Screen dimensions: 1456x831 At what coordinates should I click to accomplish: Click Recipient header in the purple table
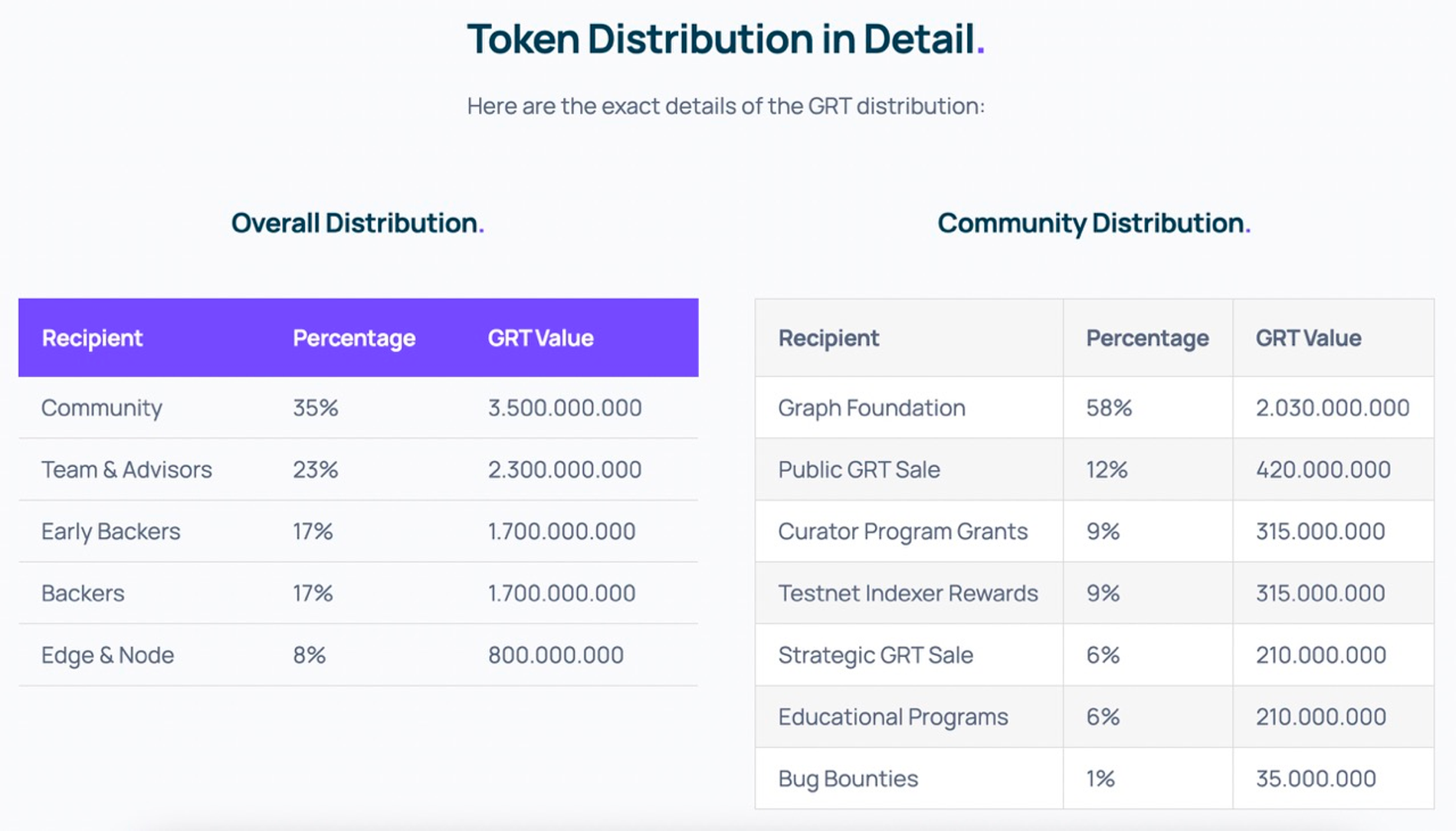click(92, 338)
